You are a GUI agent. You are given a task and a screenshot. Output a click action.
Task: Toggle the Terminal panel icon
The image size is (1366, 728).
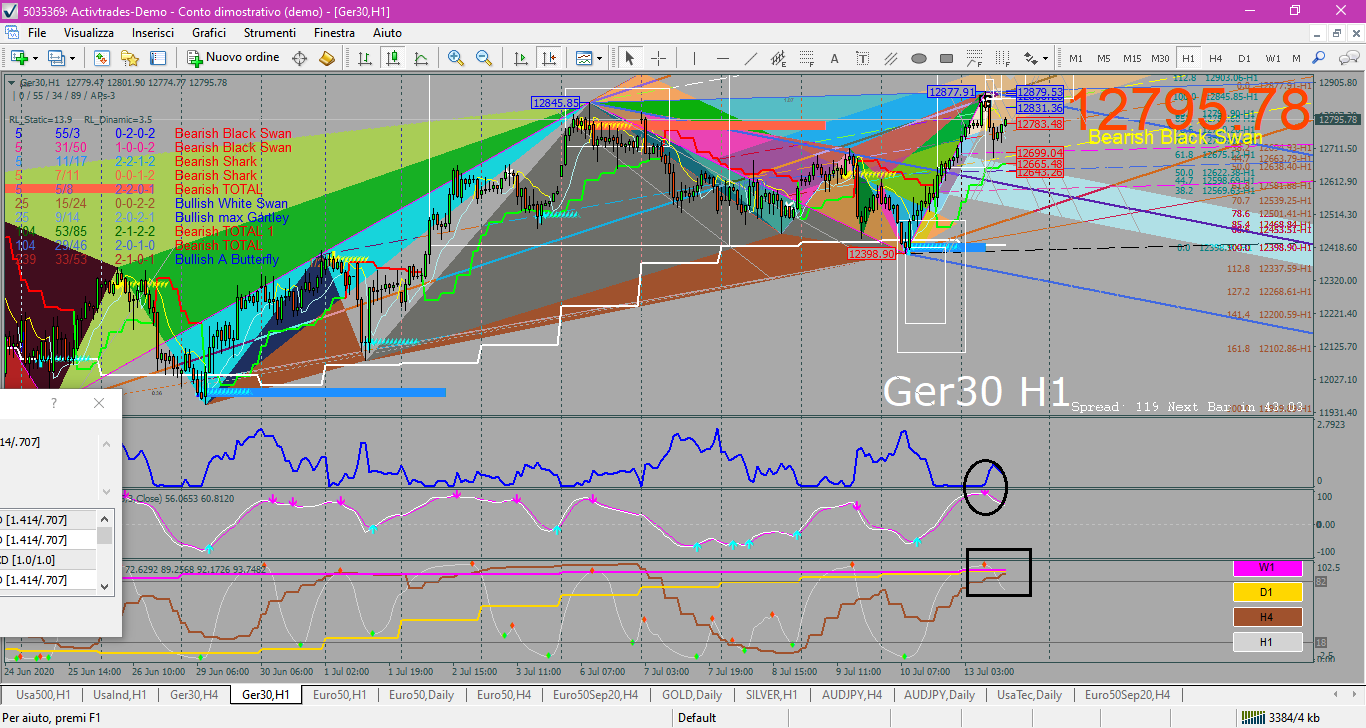[158, 58]
